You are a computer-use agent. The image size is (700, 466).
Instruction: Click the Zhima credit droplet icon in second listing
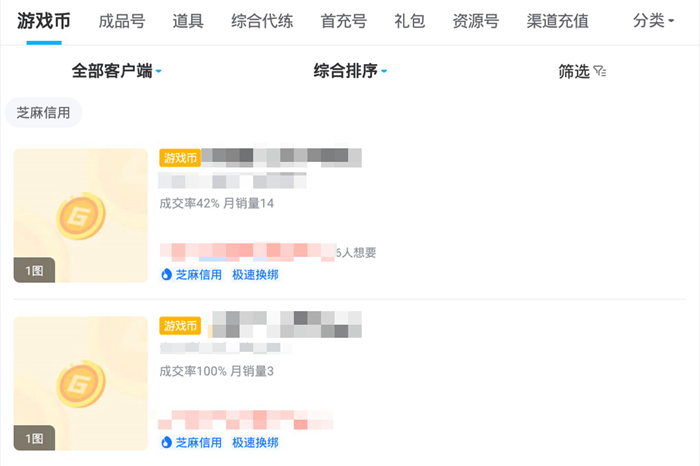point(167,442)
